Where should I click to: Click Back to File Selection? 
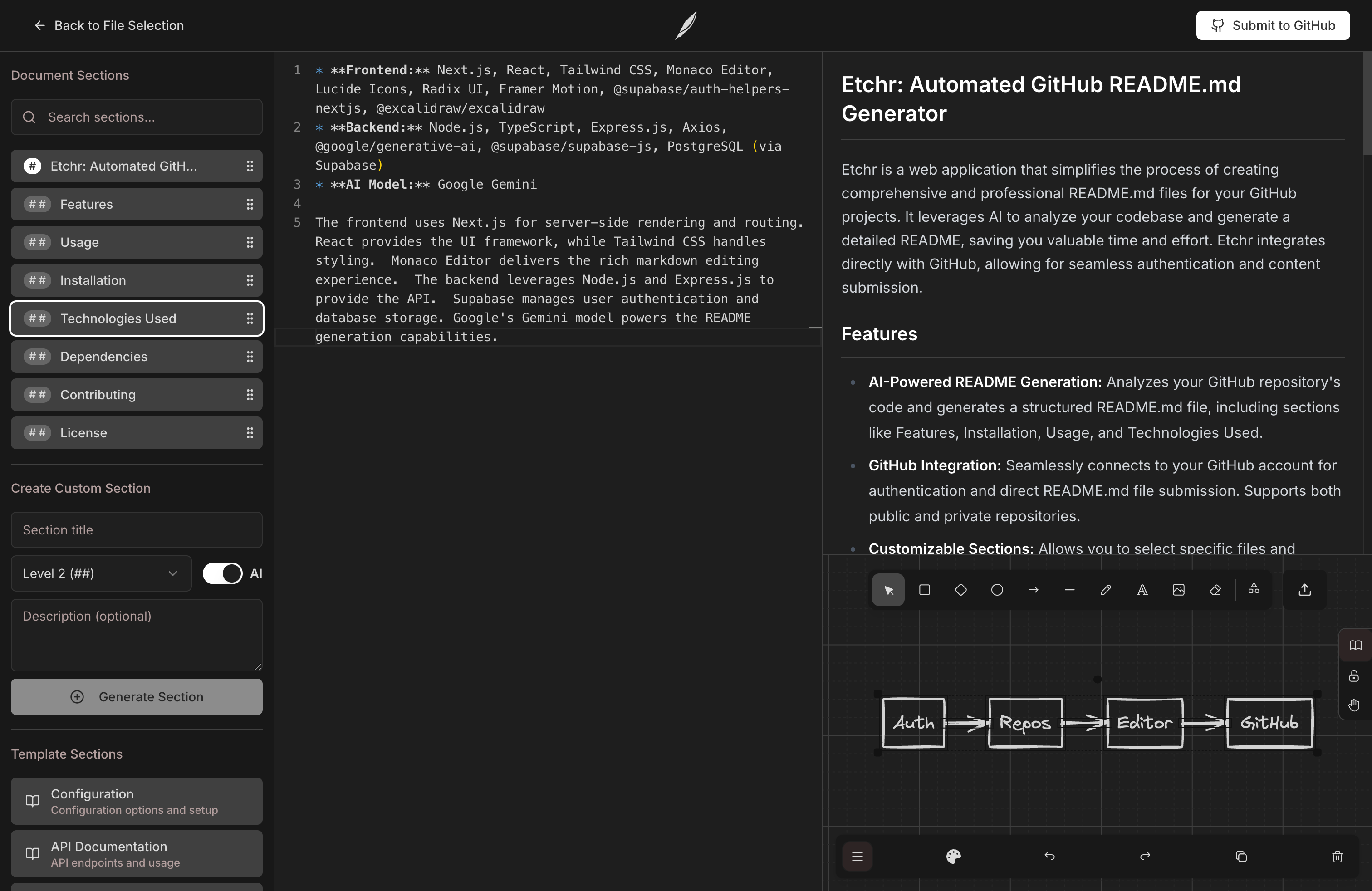coord(108,25)
